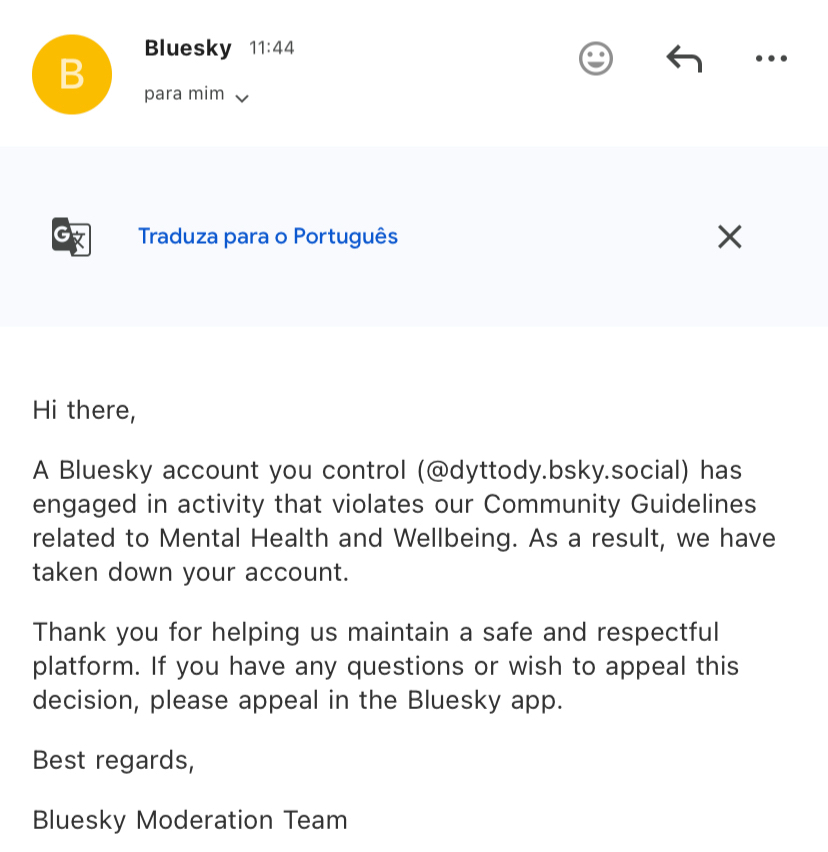Translate the email with Traduza para o Português
Image resolution: width=828 pixels, height=852 pixels.
267,237
